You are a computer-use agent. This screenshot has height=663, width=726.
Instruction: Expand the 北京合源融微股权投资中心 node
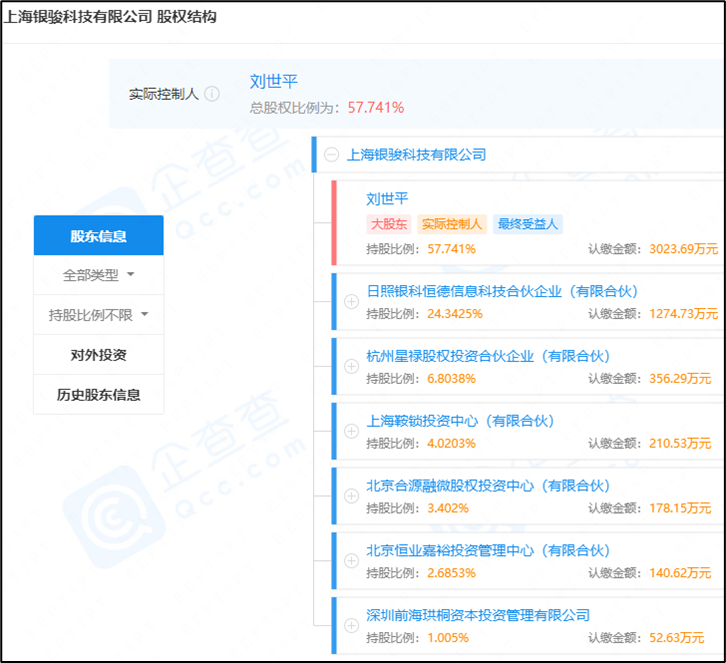pyautogui.click(x=350, y=496)
